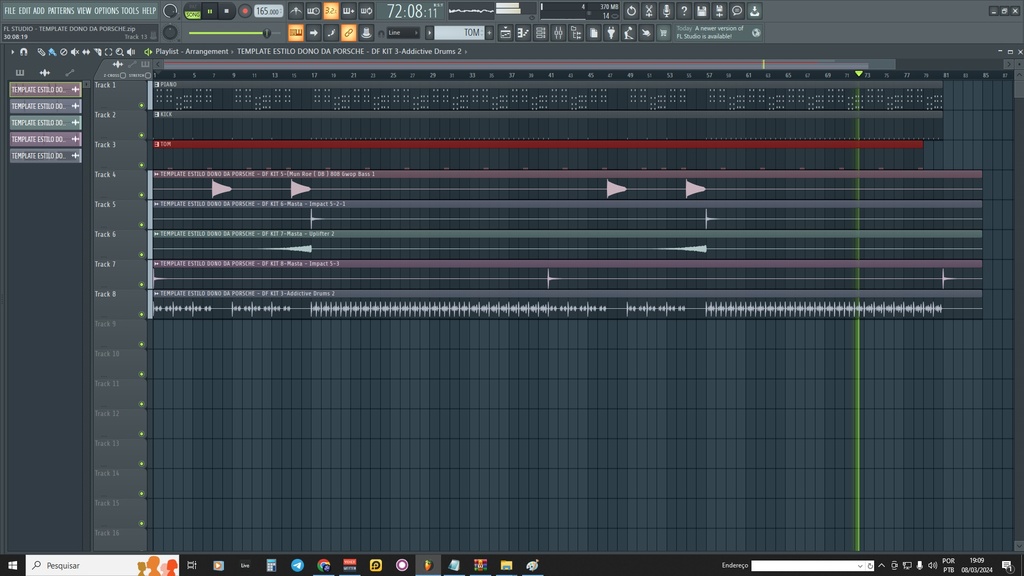
Task: Switch Pat/Song mode toggle
Action: pyautogui.click(x=193, y=11)
